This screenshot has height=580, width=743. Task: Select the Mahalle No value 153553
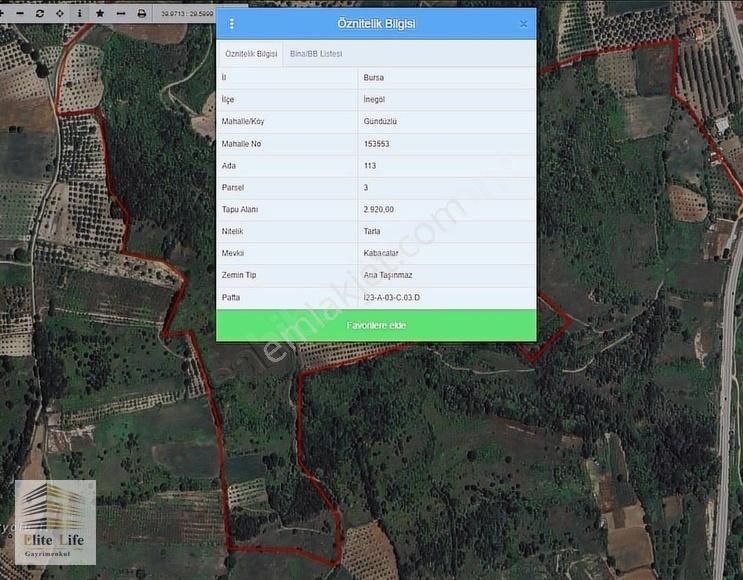376,144
